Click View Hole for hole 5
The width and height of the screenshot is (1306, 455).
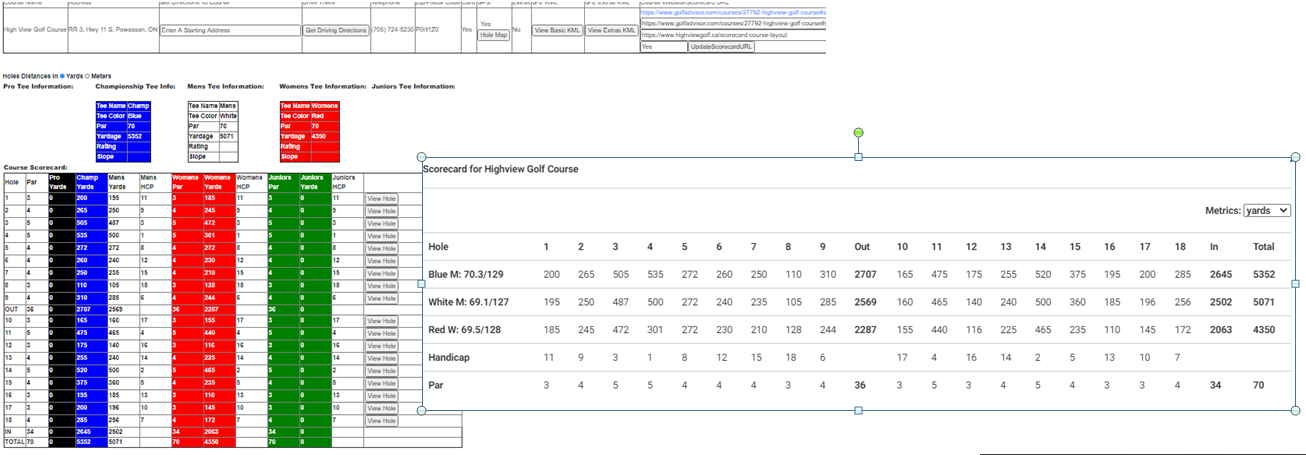tap(382, 248)
